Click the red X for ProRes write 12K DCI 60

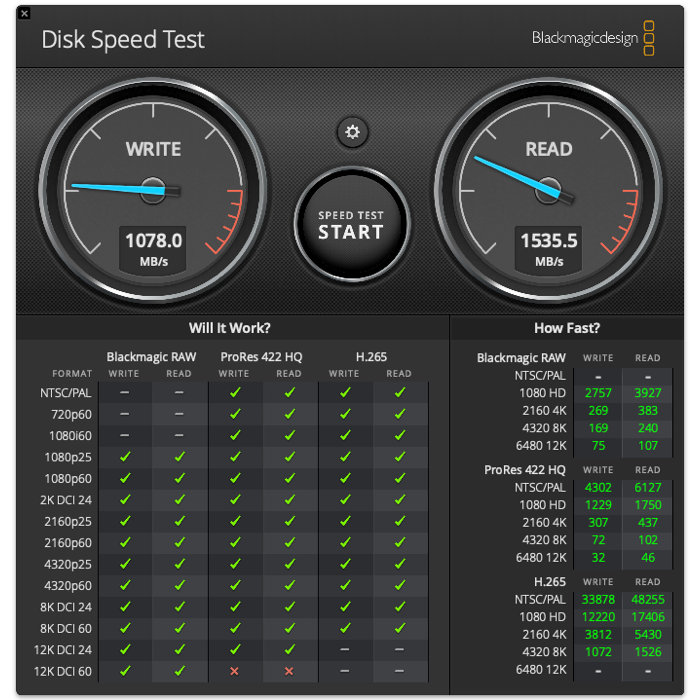tap(234, 671)
